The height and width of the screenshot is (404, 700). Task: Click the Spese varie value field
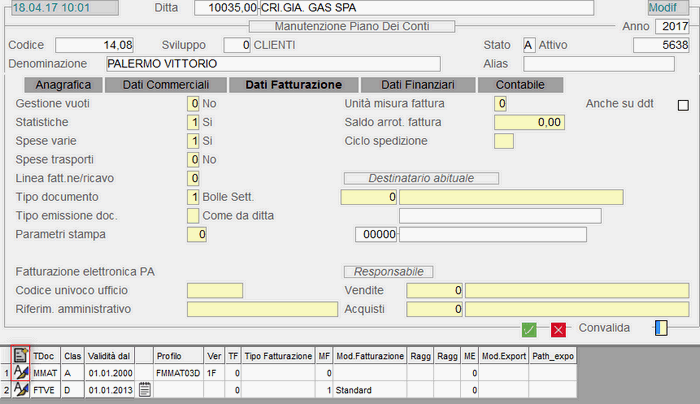193,141
